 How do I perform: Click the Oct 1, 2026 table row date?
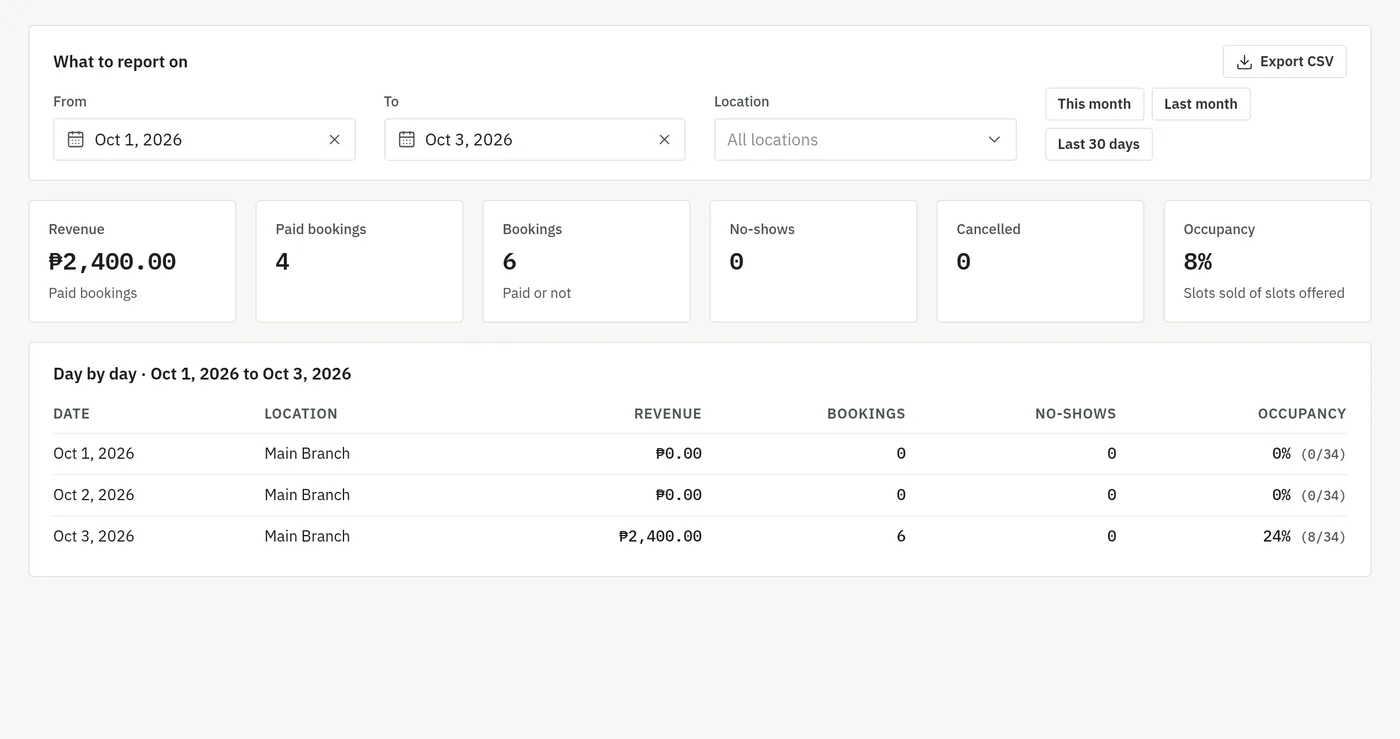coord(94,454)
